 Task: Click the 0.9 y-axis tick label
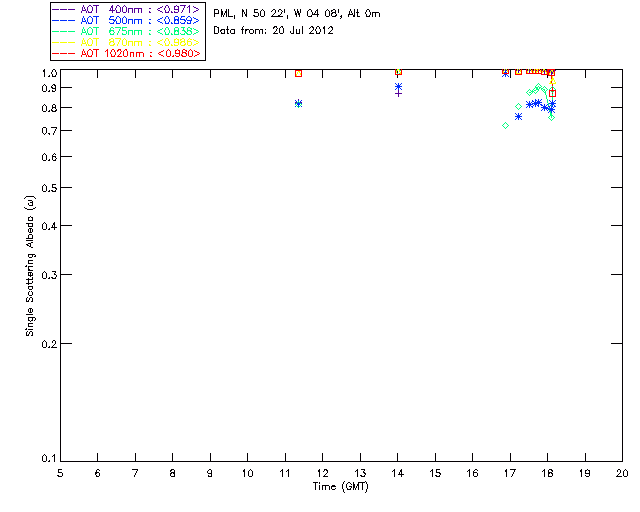pos(49,88)
